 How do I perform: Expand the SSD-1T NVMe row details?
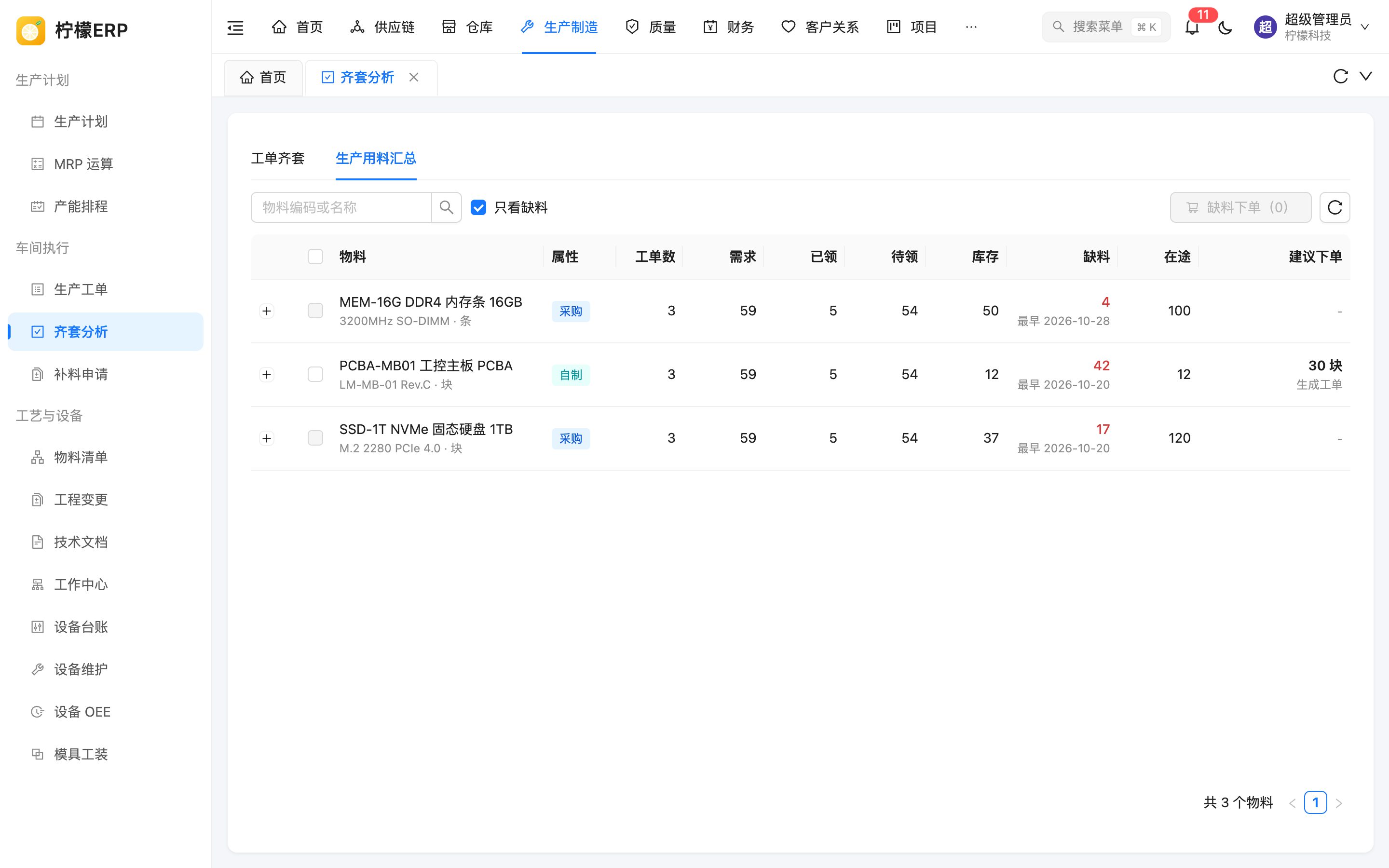(x=266, y=439)
